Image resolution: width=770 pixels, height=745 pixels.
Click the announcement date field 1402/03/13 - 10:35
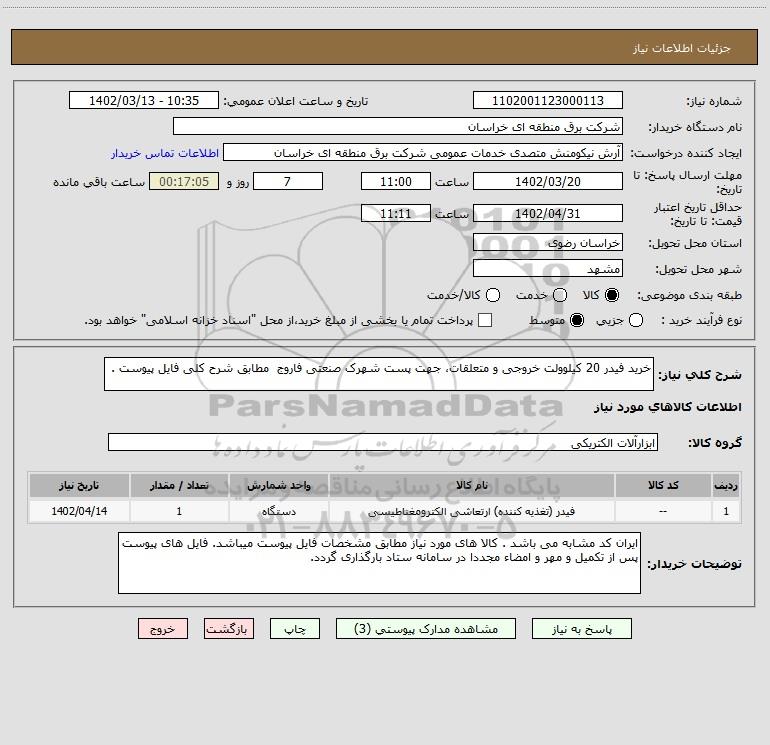(144, 100)
